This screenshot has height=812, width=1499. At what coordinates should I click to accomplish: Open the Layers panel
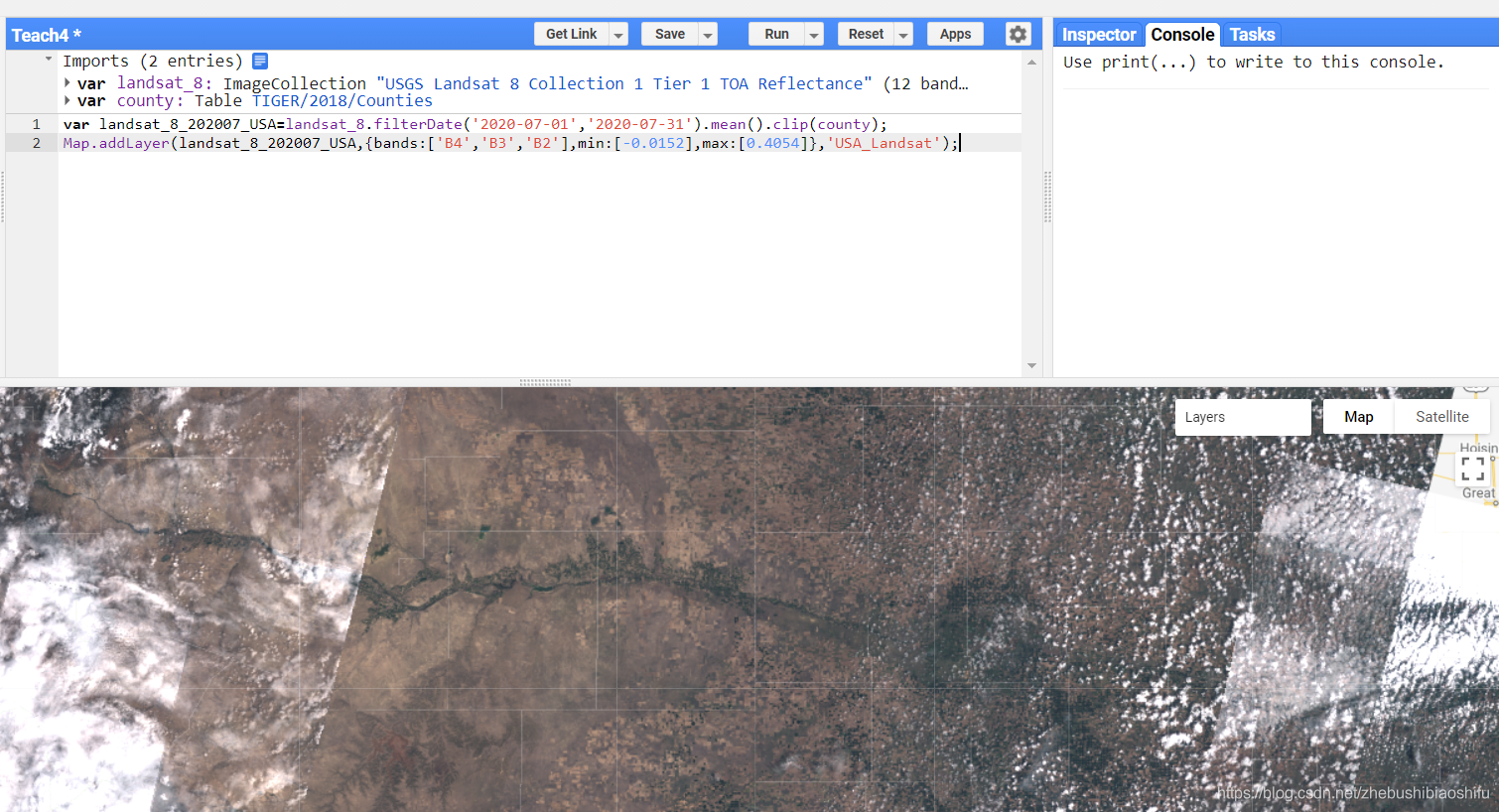point(1242,416)
